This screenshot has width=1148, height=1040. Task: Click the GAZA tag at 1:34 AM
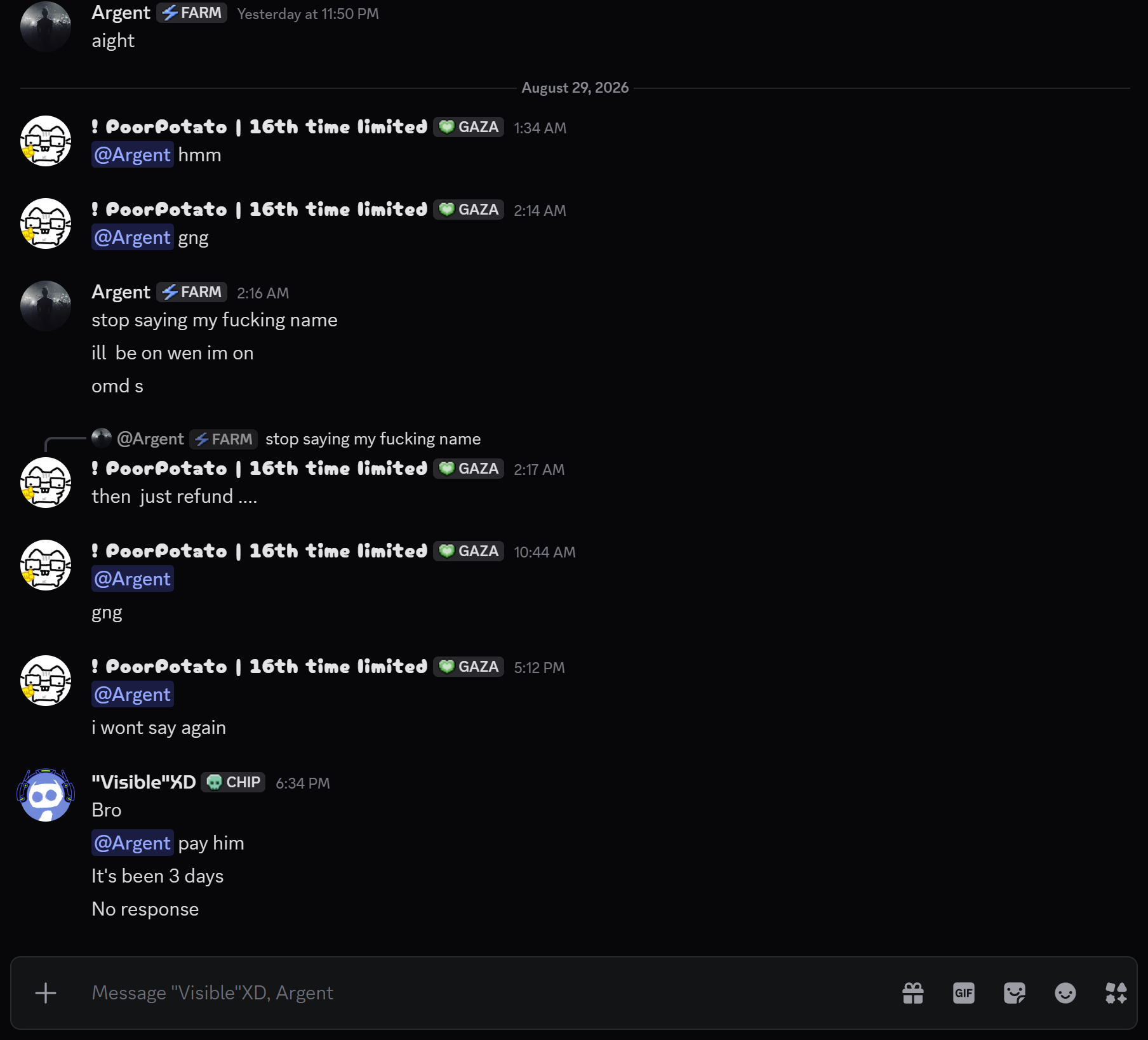tap(469, 127)
